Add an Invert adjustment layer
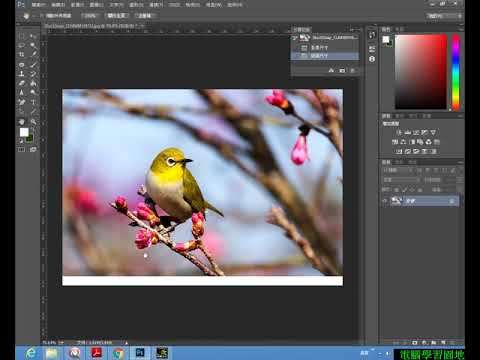The width and height of the screenshot is (480, 360). tap(399, 151)
